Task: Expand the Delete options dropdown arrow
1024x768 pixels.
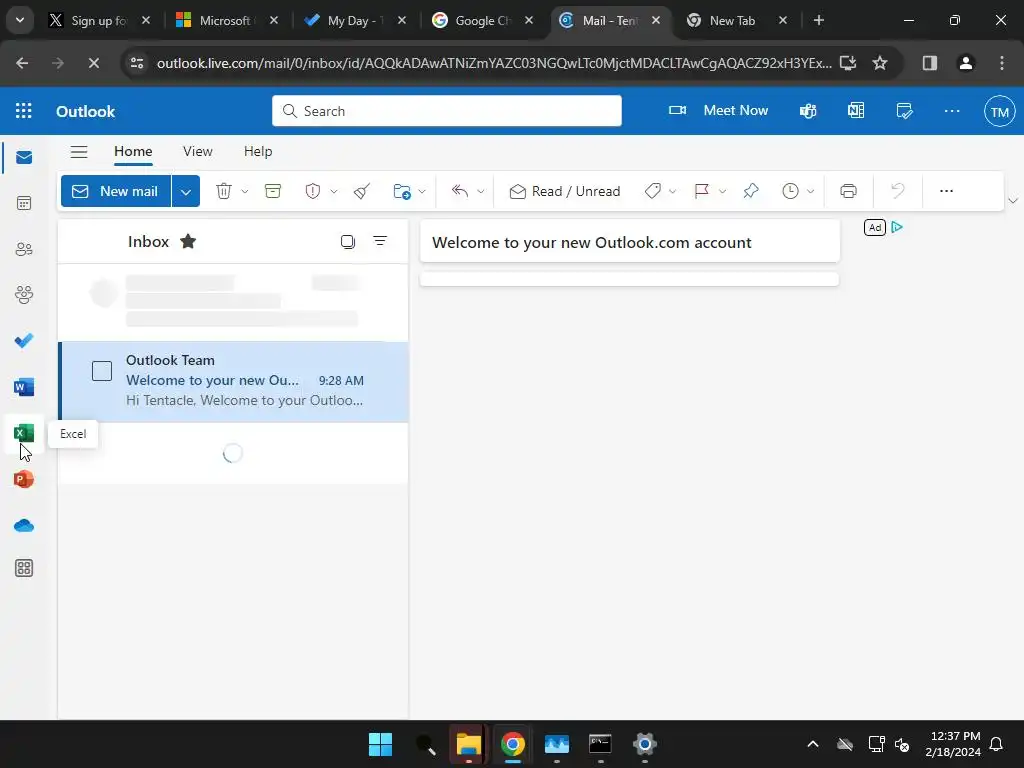Action: click(245, 191)
